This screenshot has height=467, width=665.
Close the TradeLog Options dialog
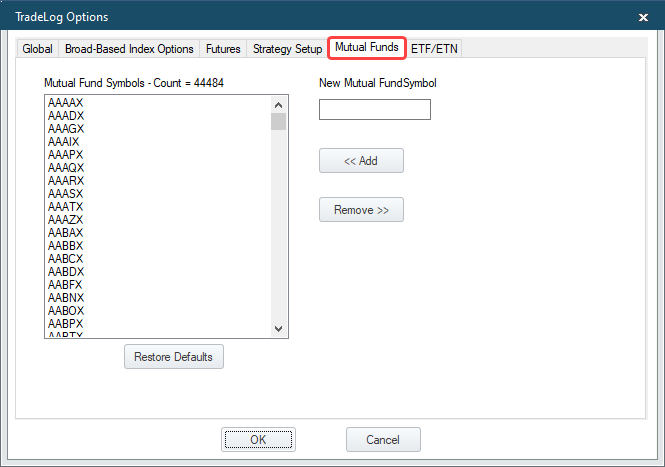[x=643, y=17]
